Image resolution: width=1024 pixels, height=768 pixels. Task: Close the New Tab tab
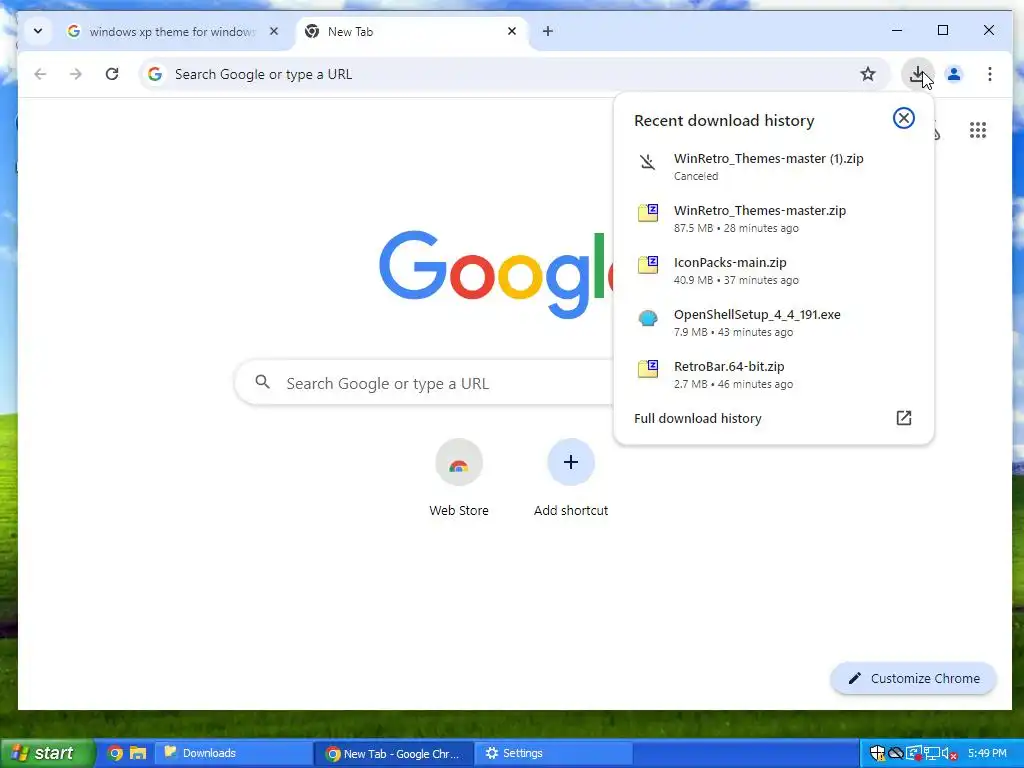pyautogui.click(x=512, y=31)
